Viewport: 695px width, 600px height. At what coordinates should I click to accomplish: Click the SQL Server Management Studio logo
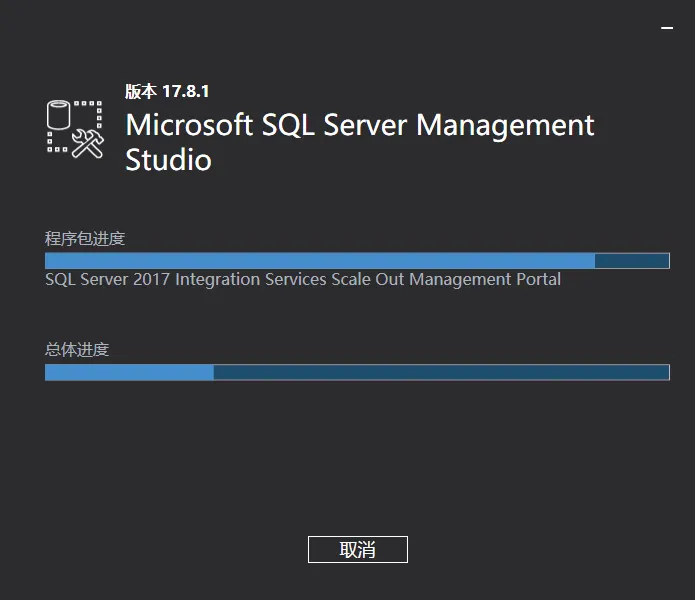tap(76, 128)
